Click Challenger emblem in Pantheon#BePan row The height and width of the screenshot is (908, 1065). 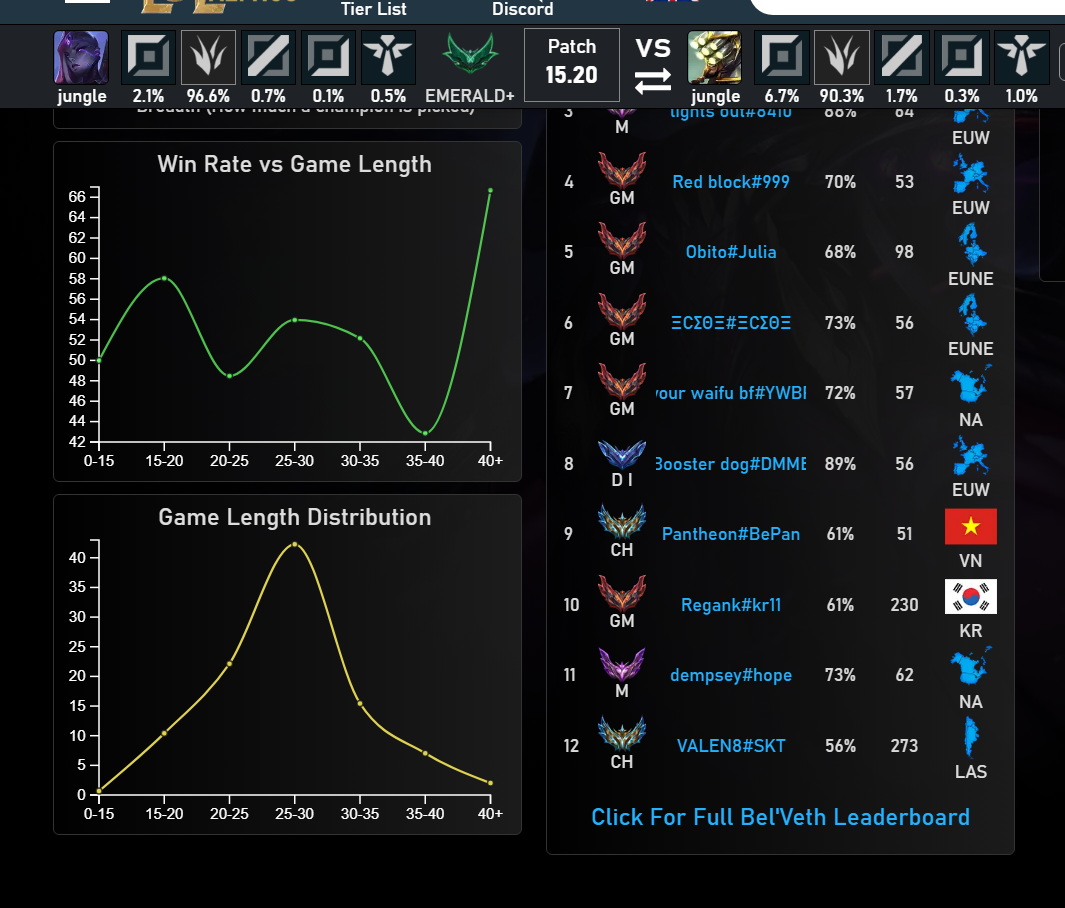[621, 522]
